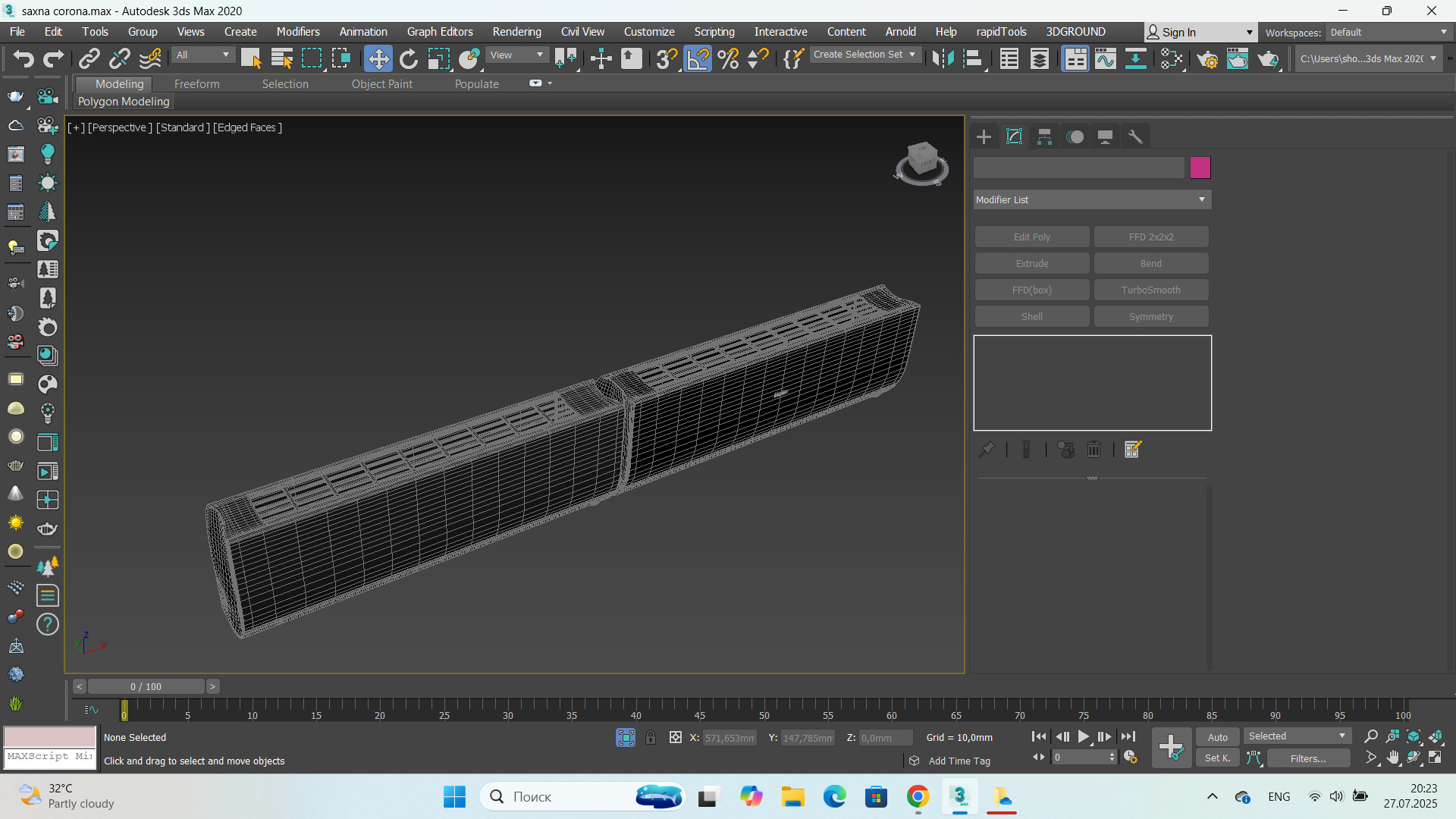Open the Motion panel tab
This screenshot has width=1456, height=819.
1075,136
